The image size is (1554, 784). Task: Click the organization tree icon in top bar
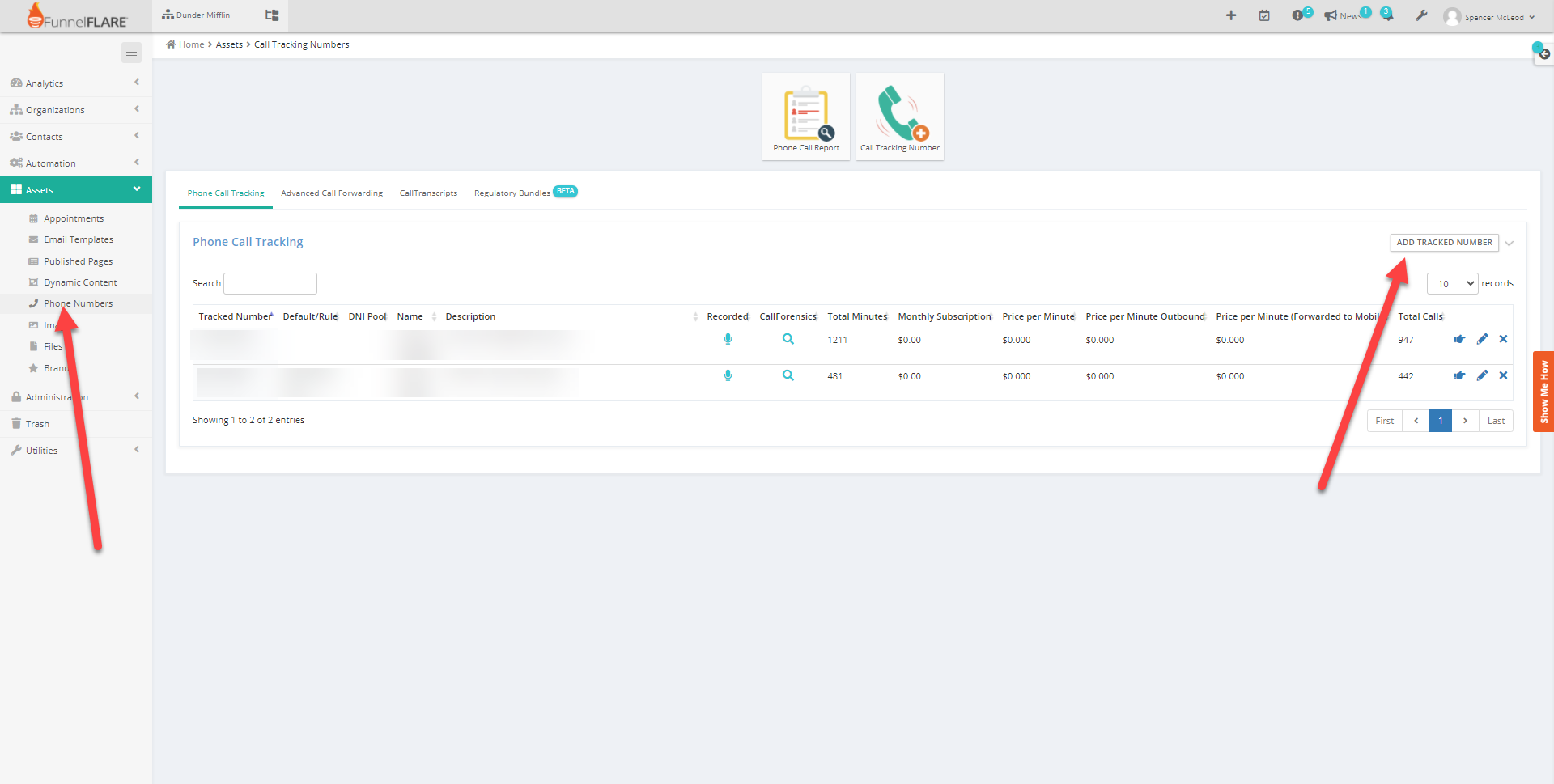click(x=272, y=15)
